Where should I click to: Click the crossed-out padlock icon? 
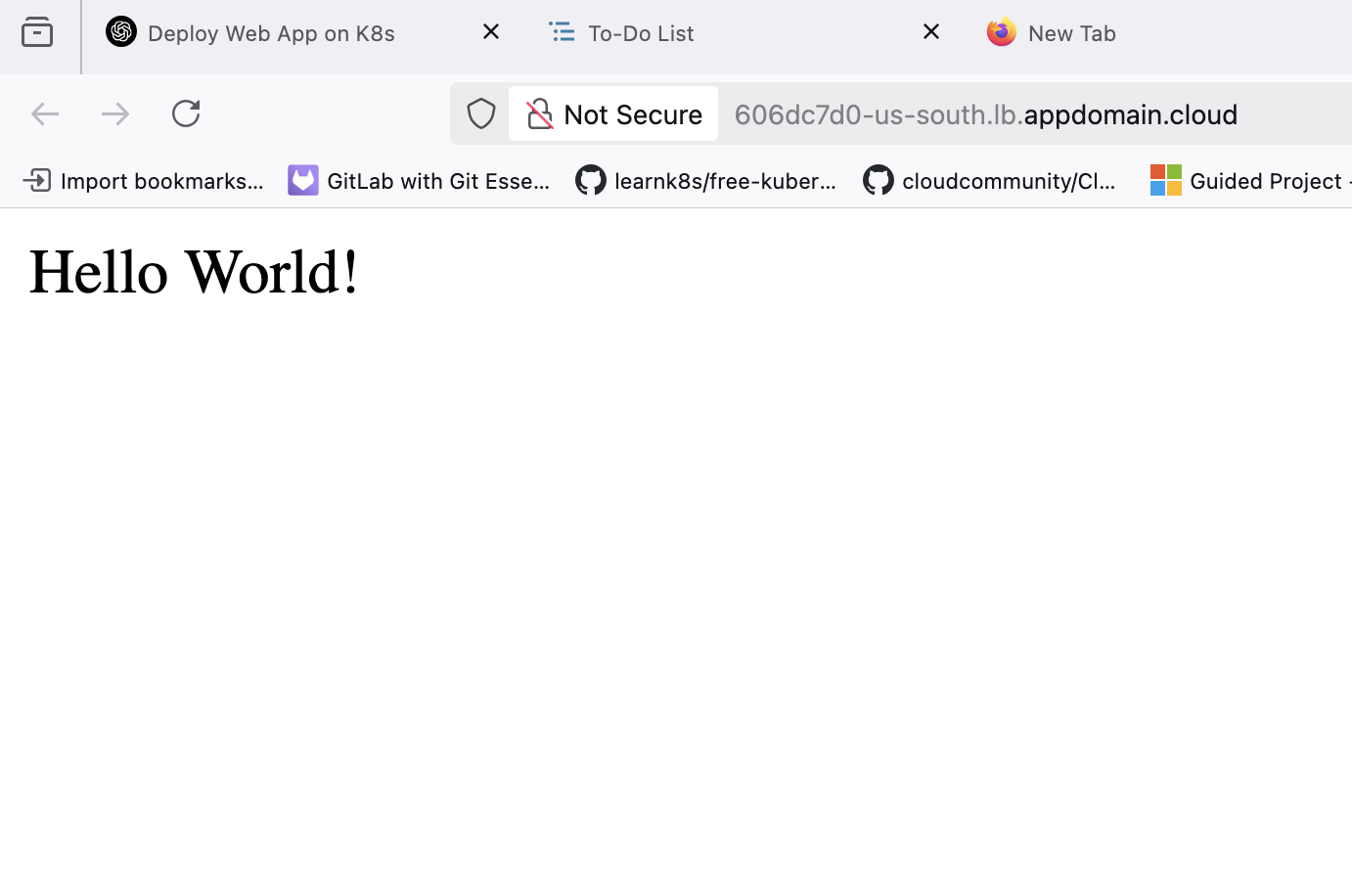(x=539, y=114)
